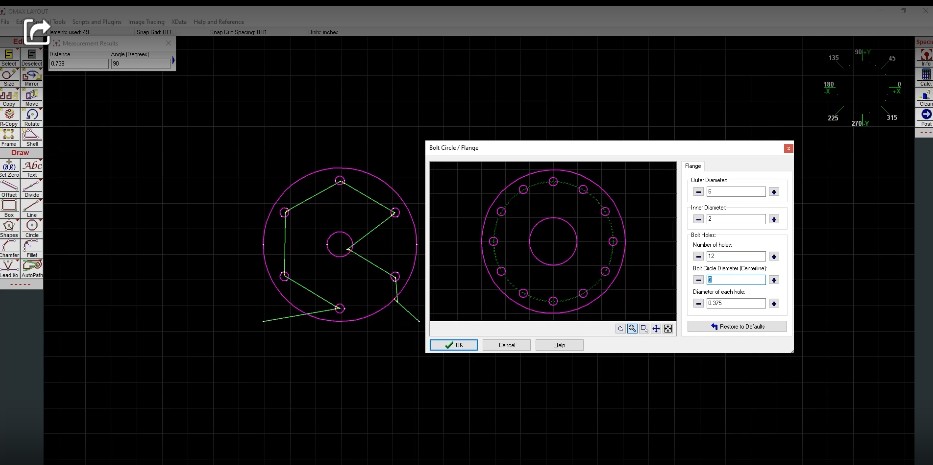Select the Text drawing tool
Screen dimensions: 933x465
coord(32,168)
